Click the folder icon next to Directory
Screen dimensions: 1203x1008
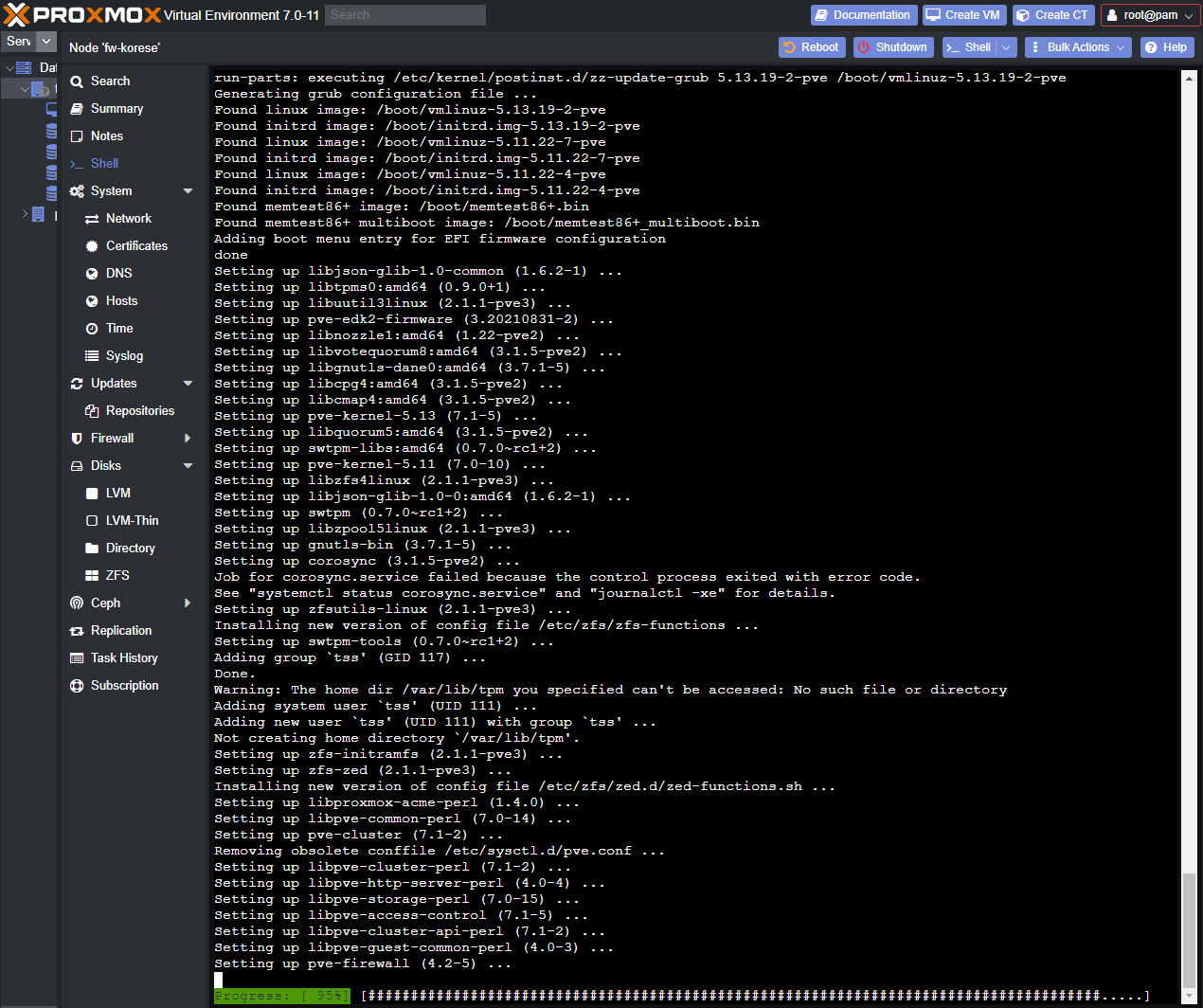pos(92,549)
